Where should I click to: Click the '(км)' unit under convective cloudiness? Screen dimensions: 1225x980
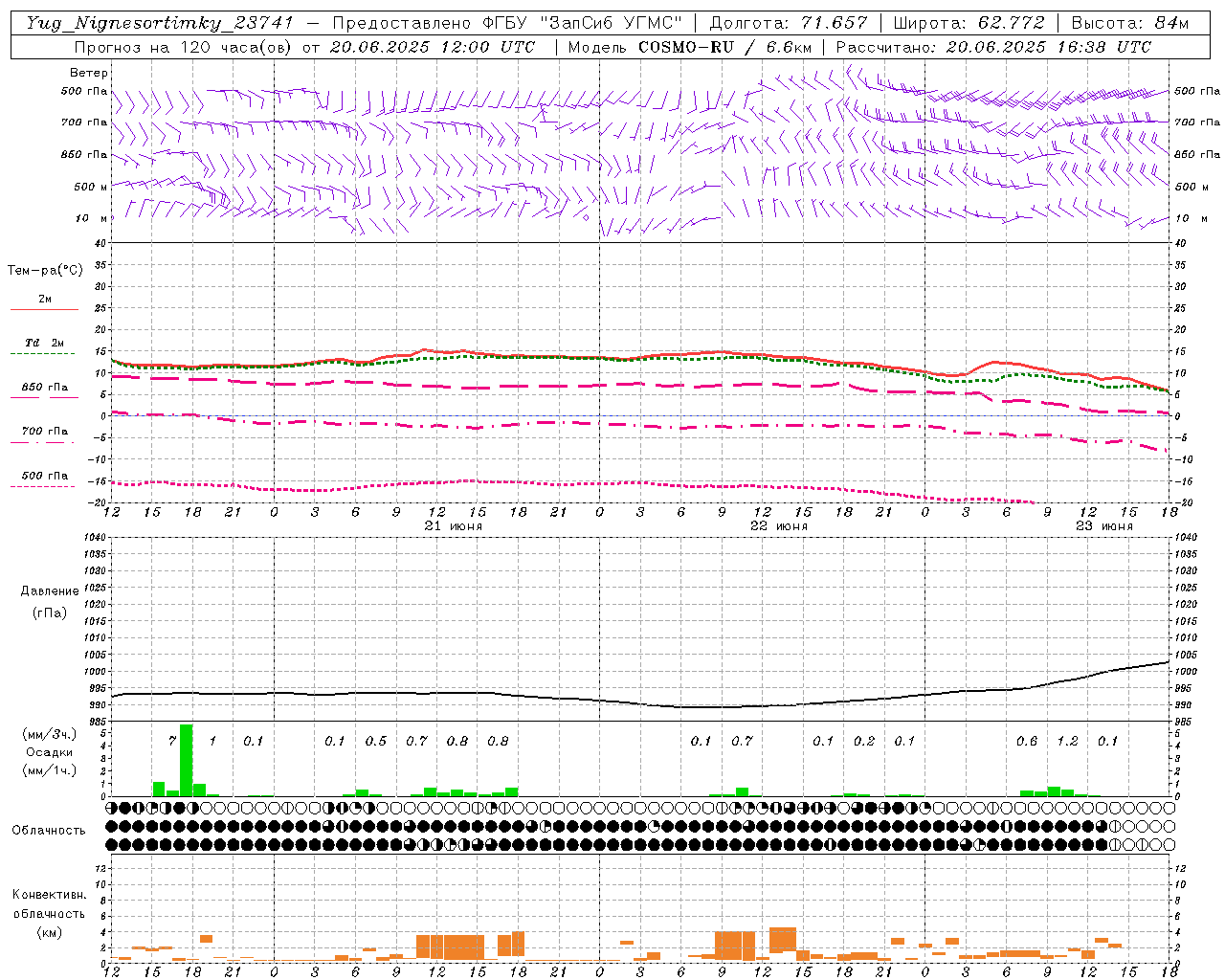click(x=49, y=931)
